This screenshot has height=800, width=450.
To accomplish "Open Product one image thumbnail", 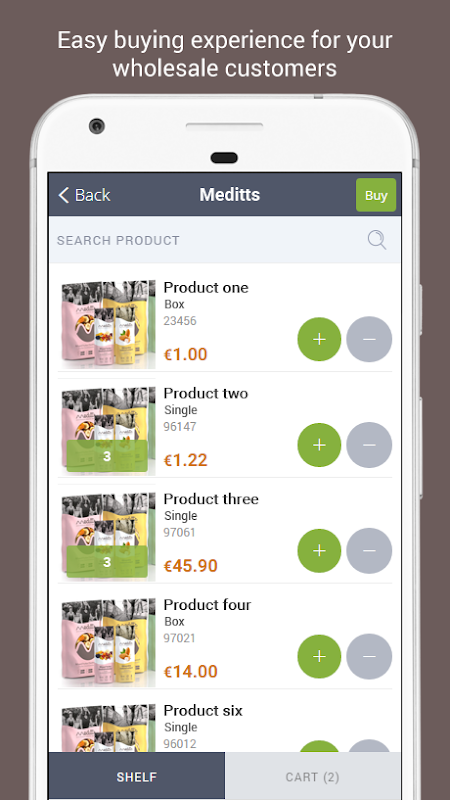I will point(108,324).
